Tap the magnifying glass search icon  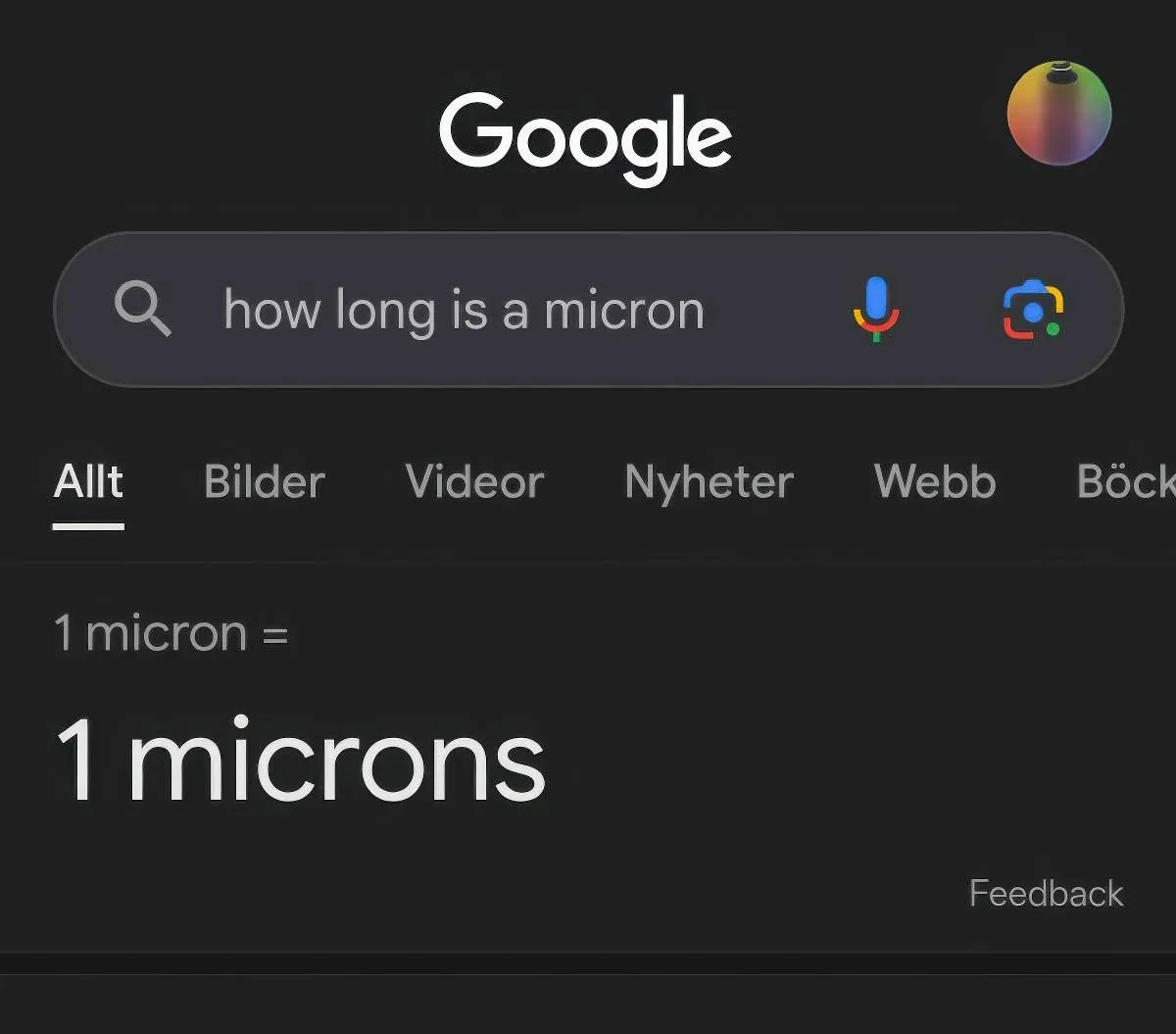coord(143,310)
